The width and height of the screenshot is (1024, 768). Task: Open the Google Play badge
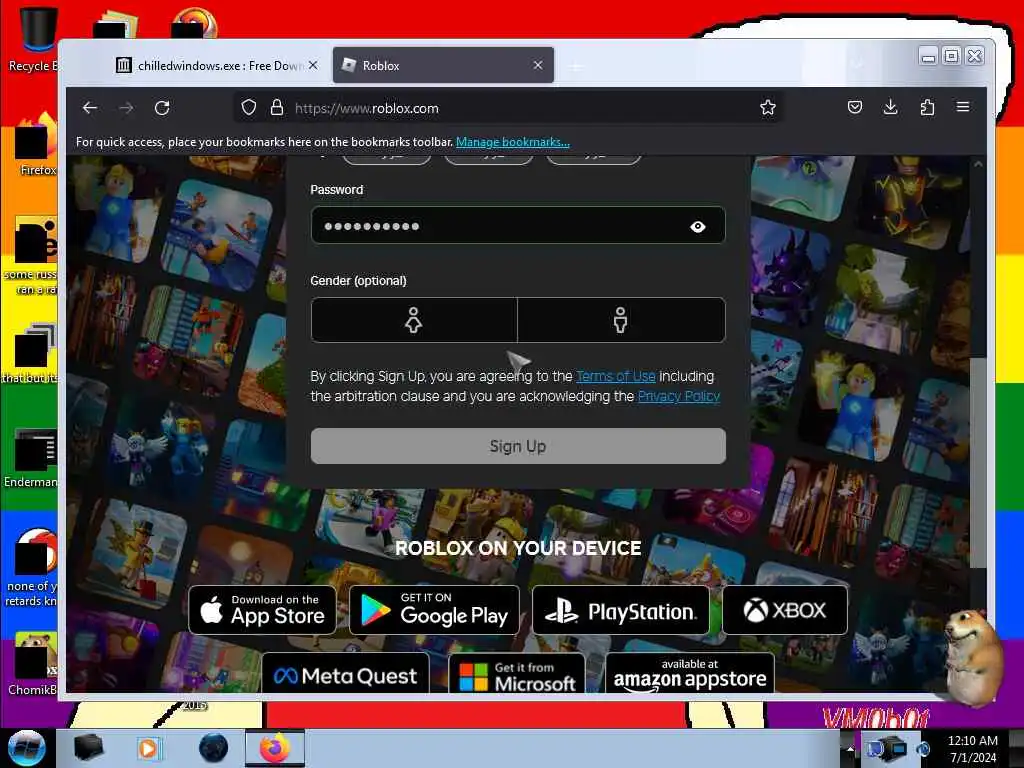pyautogui.click(x=434, y=610)
